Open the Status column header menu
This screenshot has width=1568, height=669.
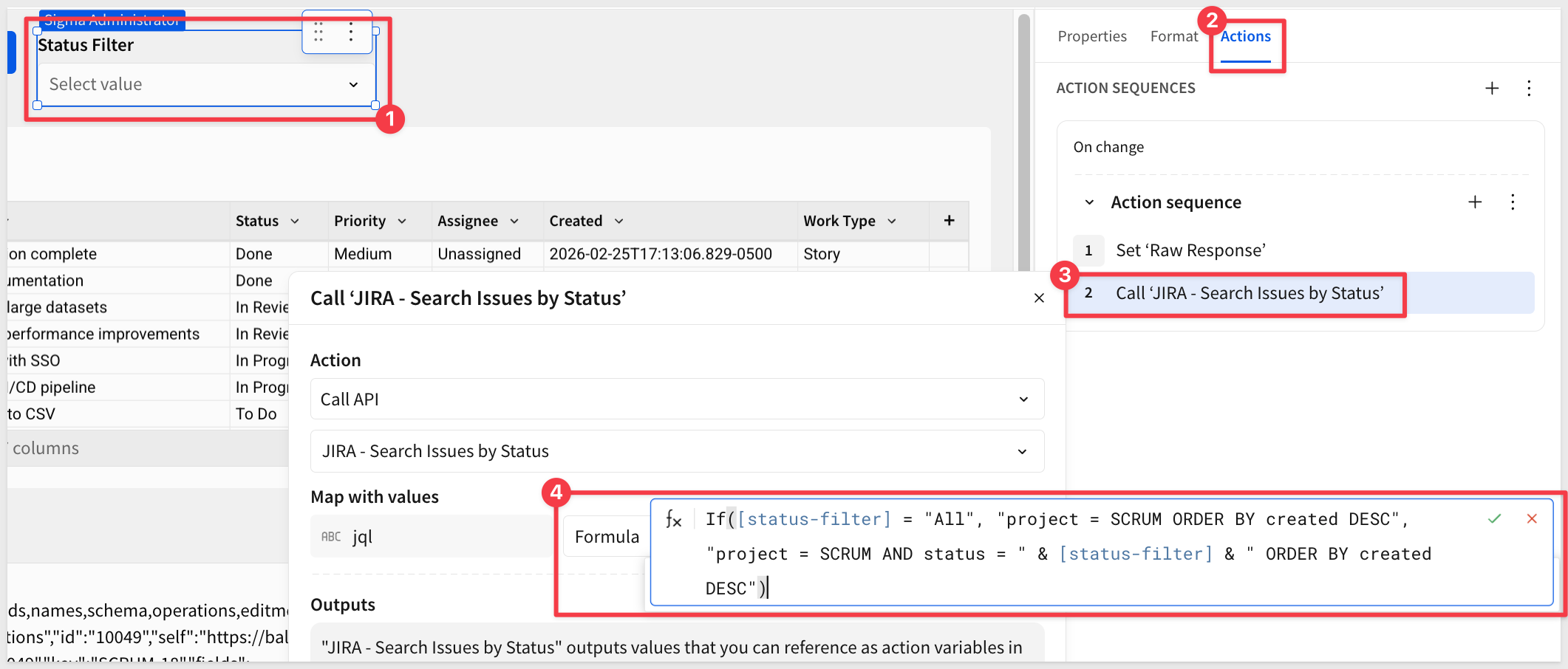tap(295, 222)
